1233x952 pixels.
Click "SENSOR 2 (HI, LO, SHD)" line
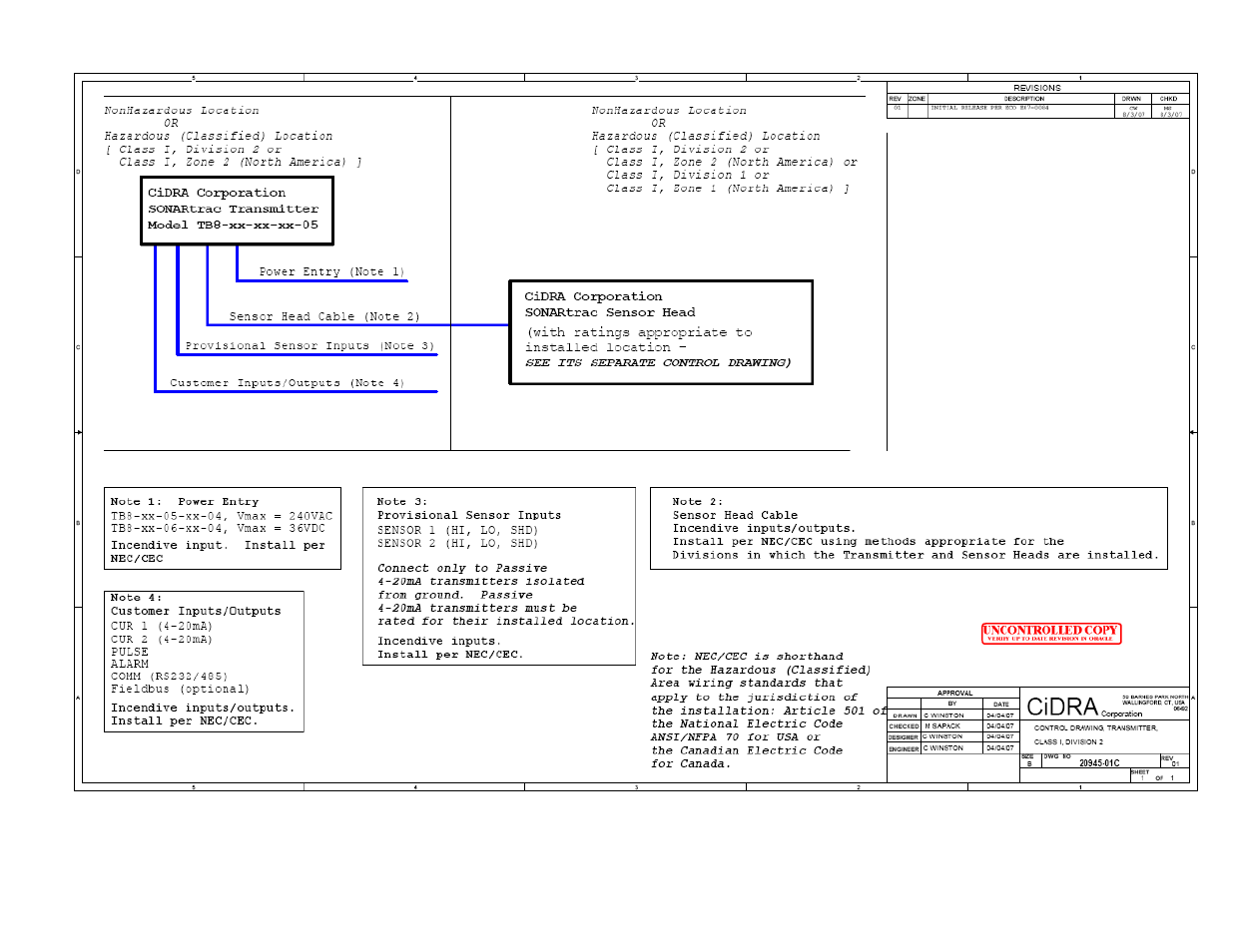pos(457,544)
